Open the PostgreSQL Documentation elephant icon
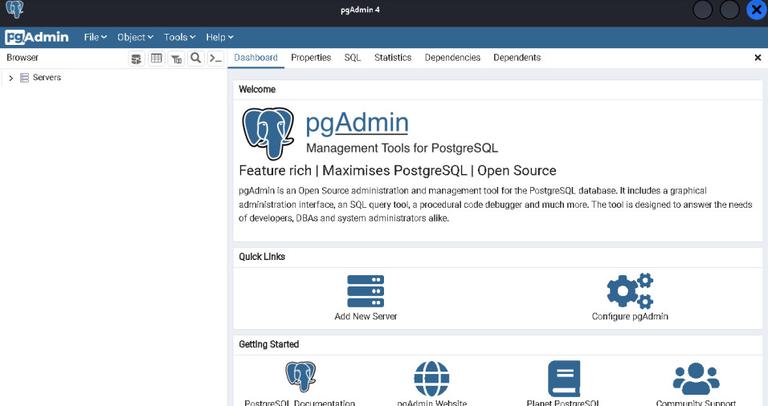The image size is (768, 406). [300, 377]
